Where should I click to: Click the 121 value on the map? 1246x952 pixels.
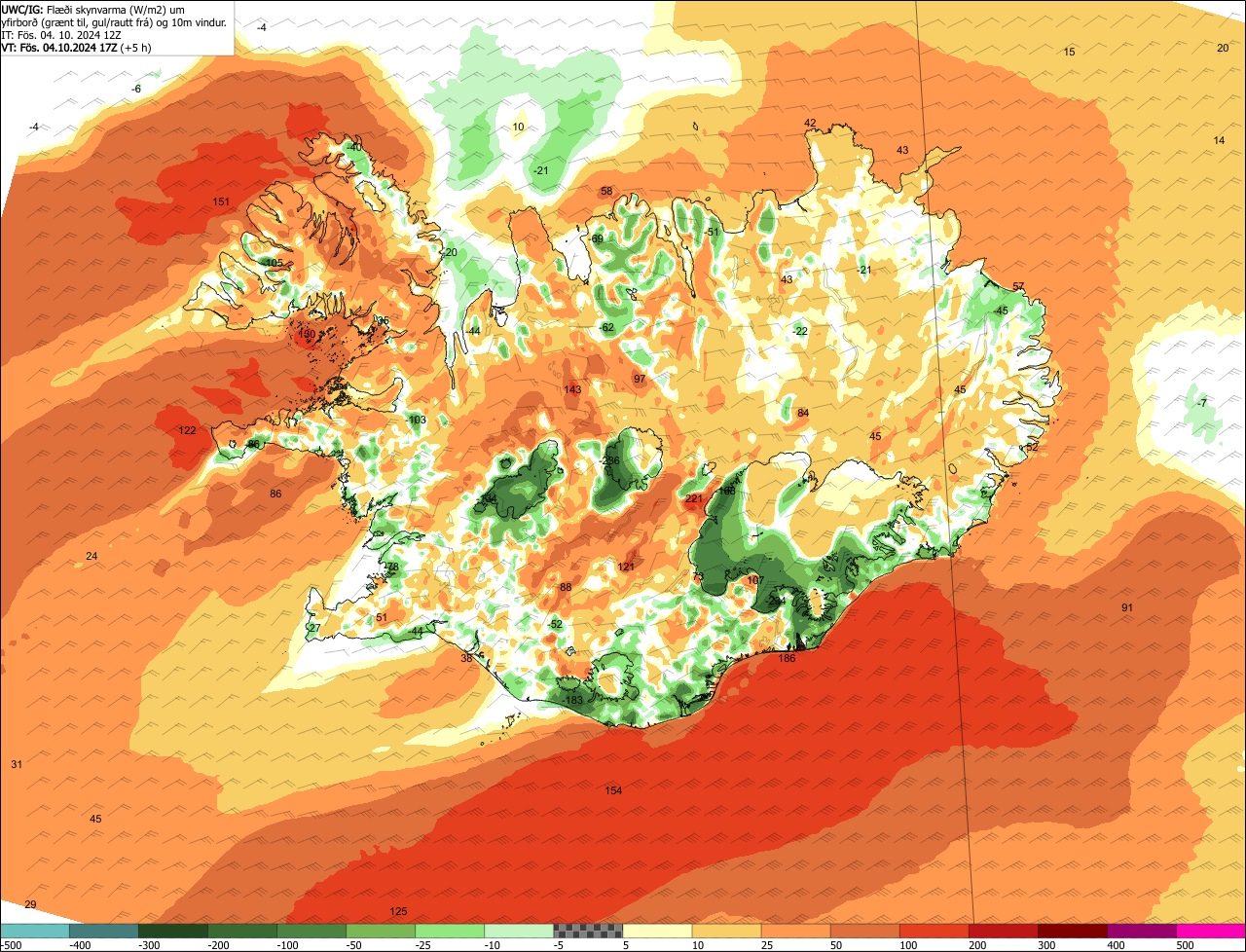pyautogui.click(x=626, y=567)
